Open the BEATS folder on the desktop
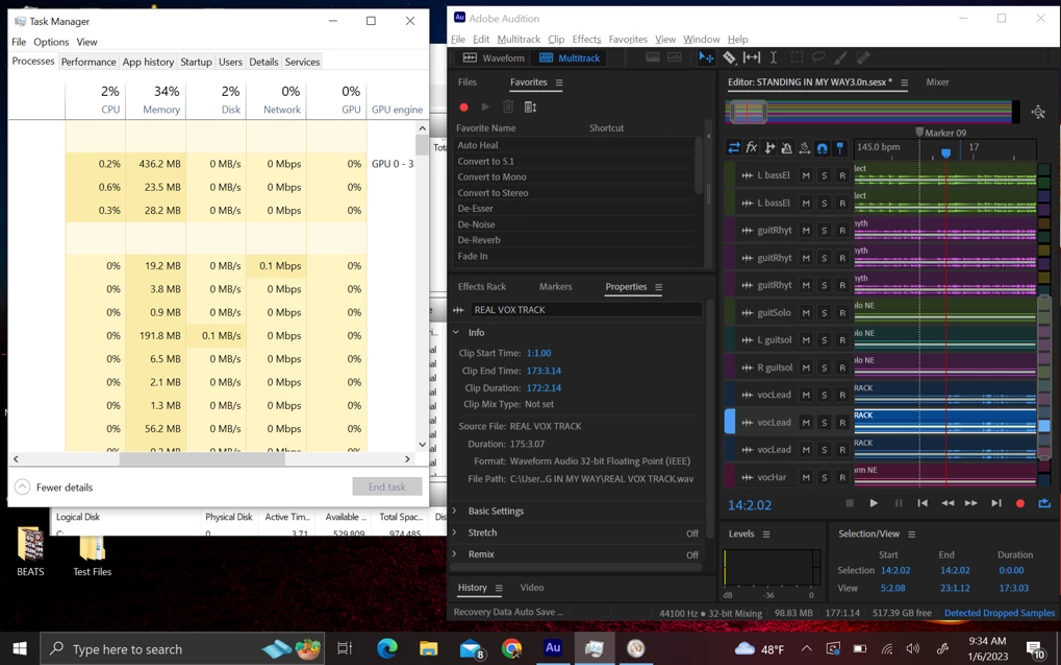This screenshot has height=665, width=1061. (x=30, y=551)
